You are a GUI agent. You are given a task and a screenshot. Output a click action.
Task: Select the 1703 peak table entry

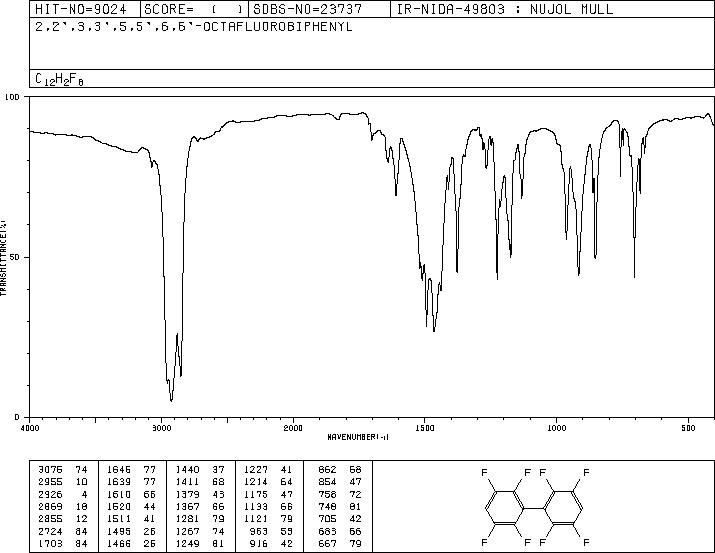tap(62, 543)
